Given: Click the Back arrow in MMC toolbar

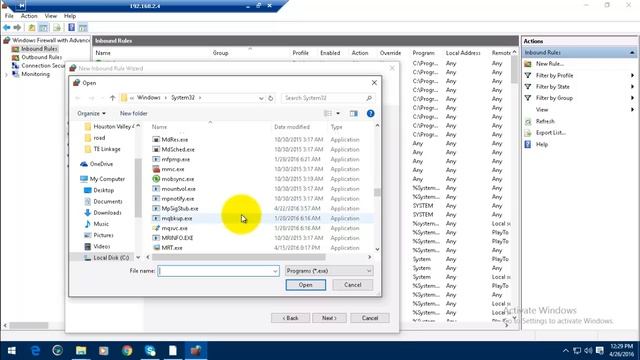Looking at the screenshot, I should 7,27.
